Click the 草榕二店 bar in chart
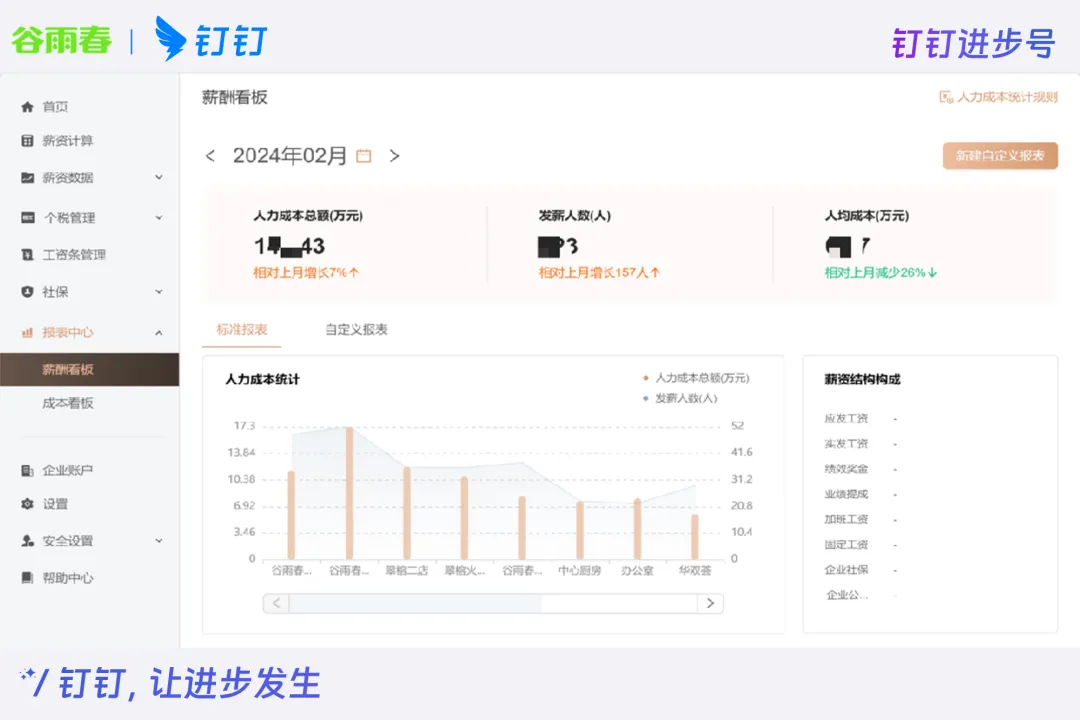This screenshot has height=720, width=1080. coord(407,513)
